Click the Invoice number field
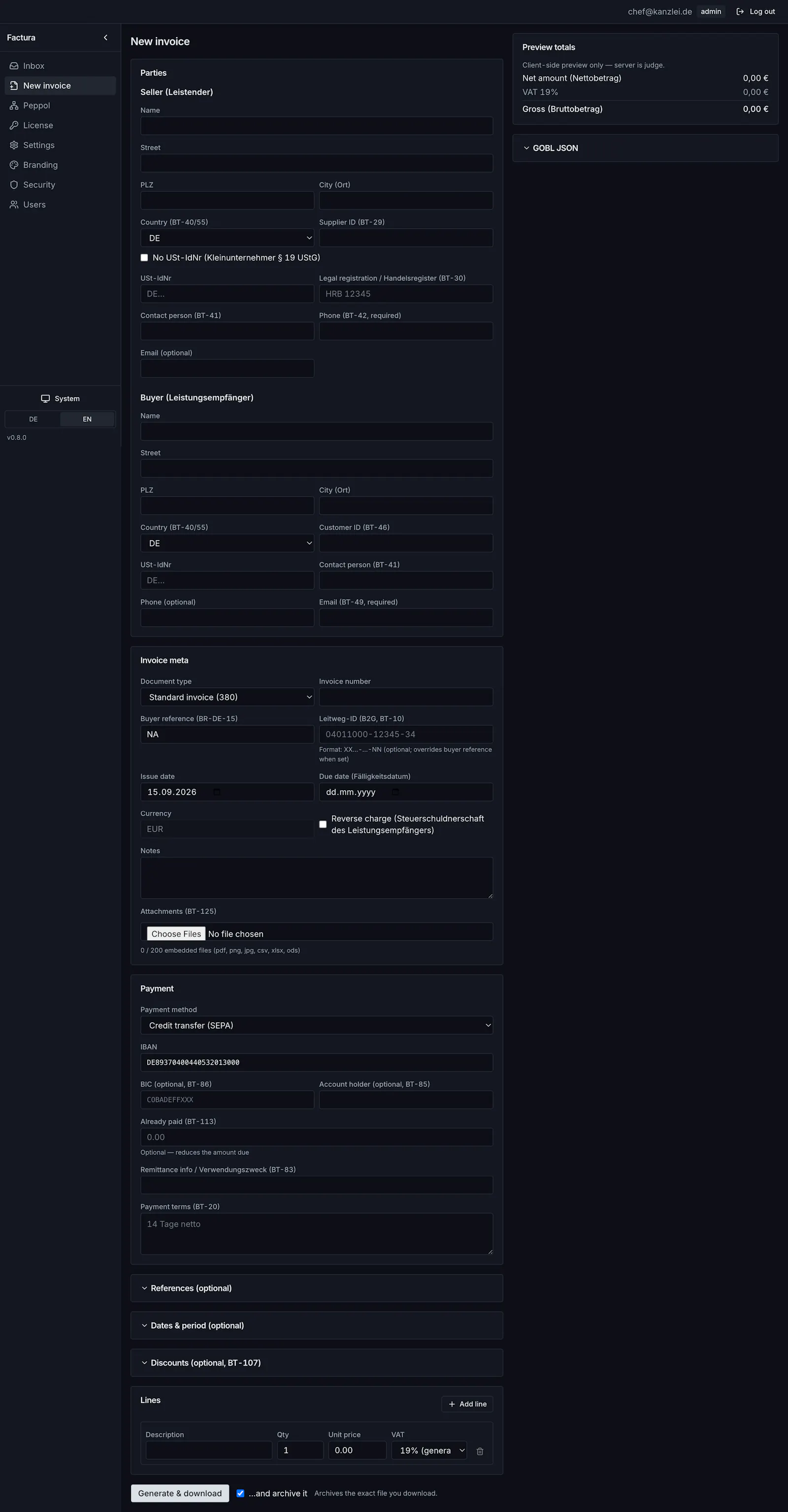The height and width of the screenshot is (1512, 788). click(x=405, y=697)
